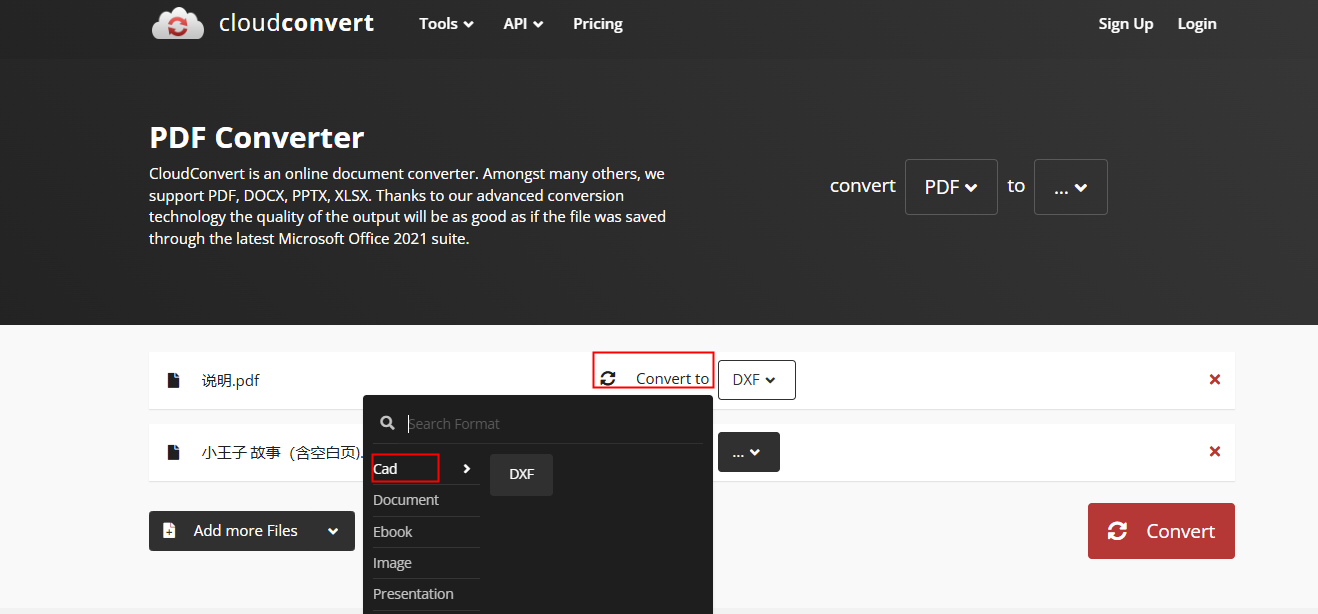Click the 小王子 故事 file name
The image size is (1318, 614).
[282, 452]
